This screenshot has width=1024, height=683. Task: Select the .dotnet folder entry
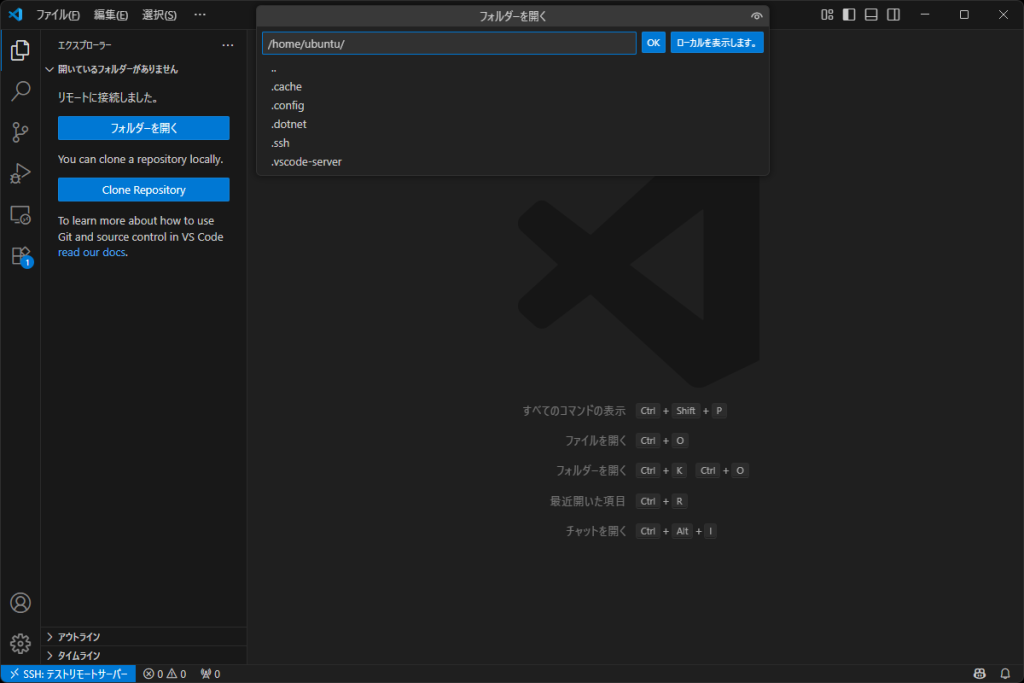[x=513, y=124]
